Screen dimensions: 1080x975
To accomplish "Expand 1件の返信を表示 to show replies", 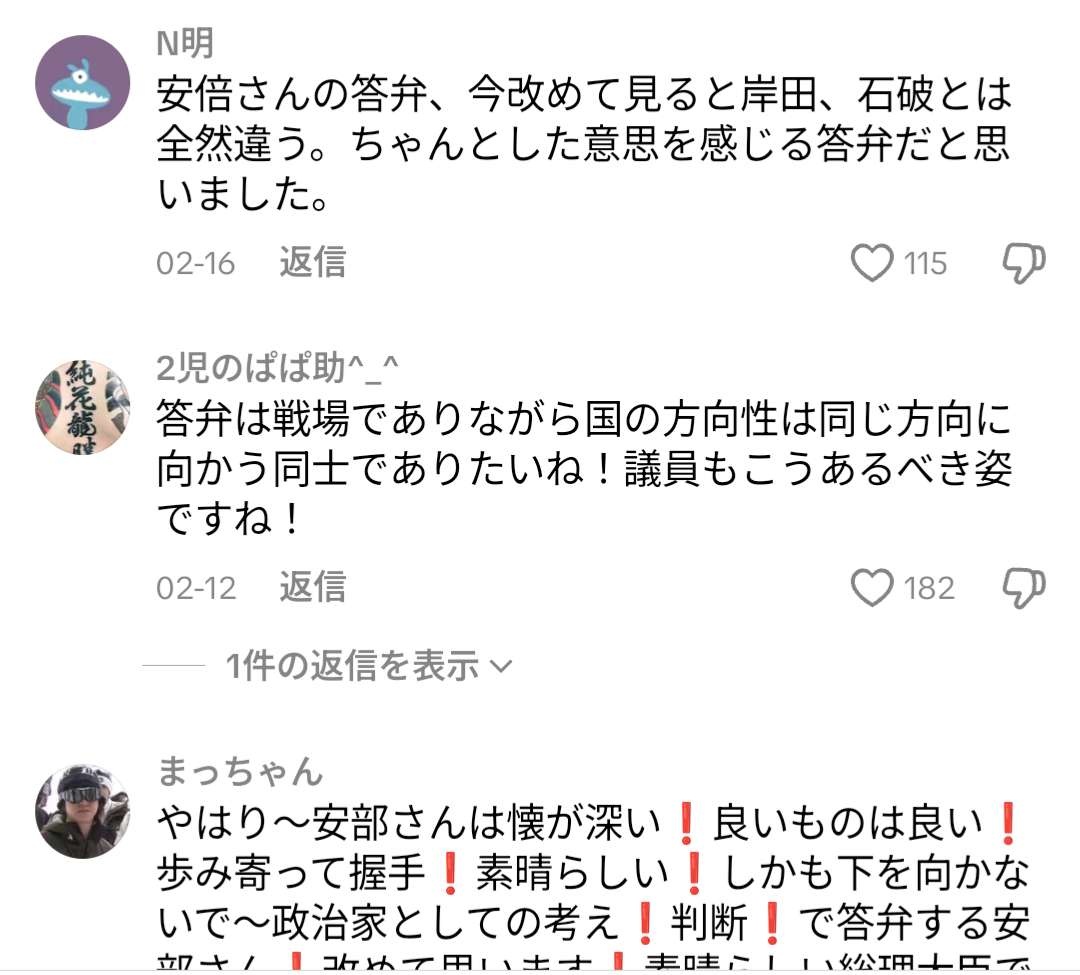I will coord(369,666).
